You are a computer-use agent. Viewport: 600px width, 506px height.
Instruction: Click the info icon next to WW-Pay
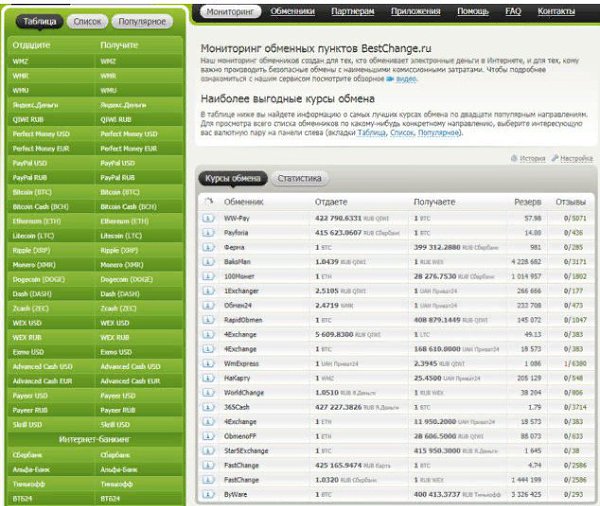click(x=208, y=218)
